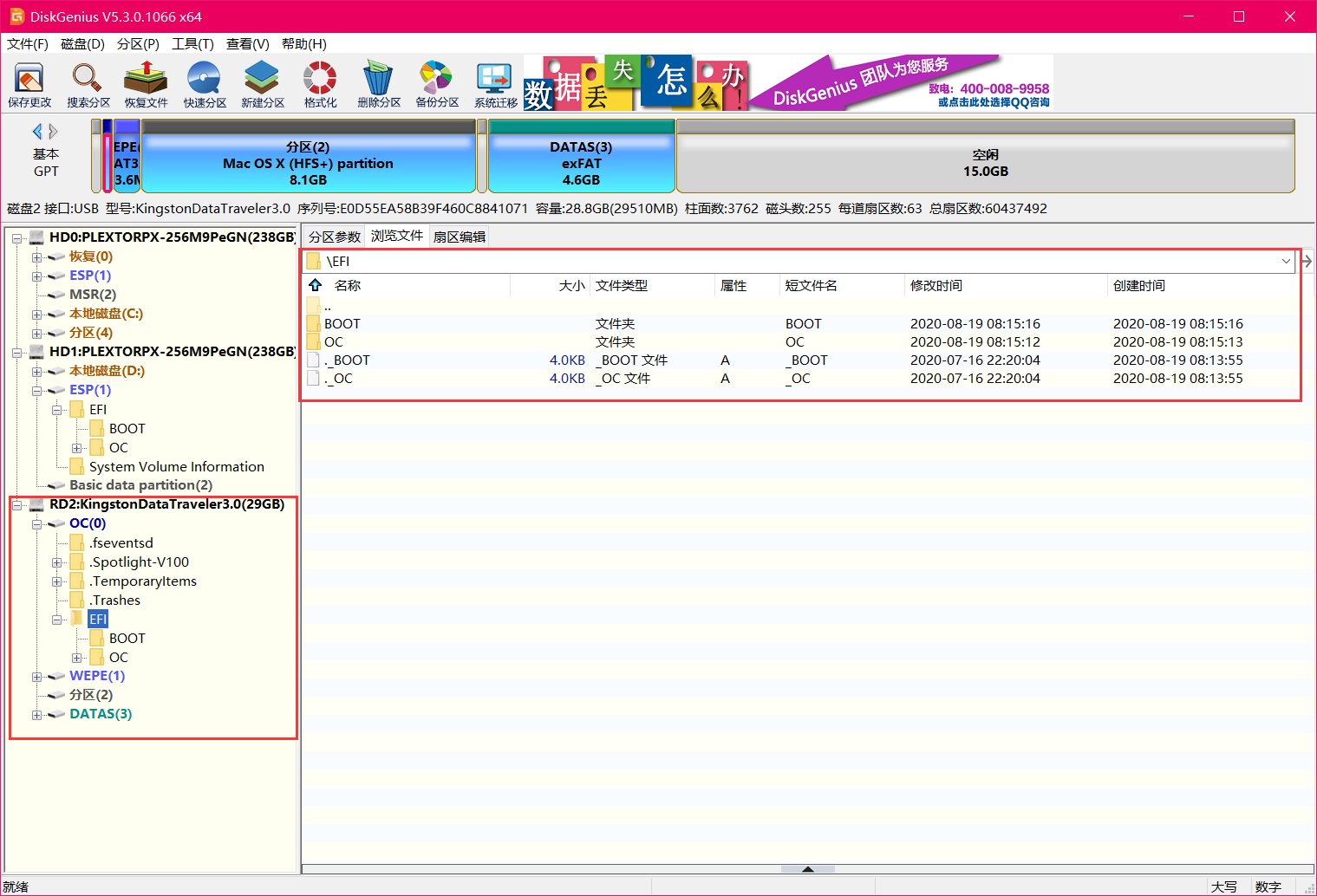Click the DiskGenius advertisement banner
This screenshot has width=1317, height=896.
[788, 82]
